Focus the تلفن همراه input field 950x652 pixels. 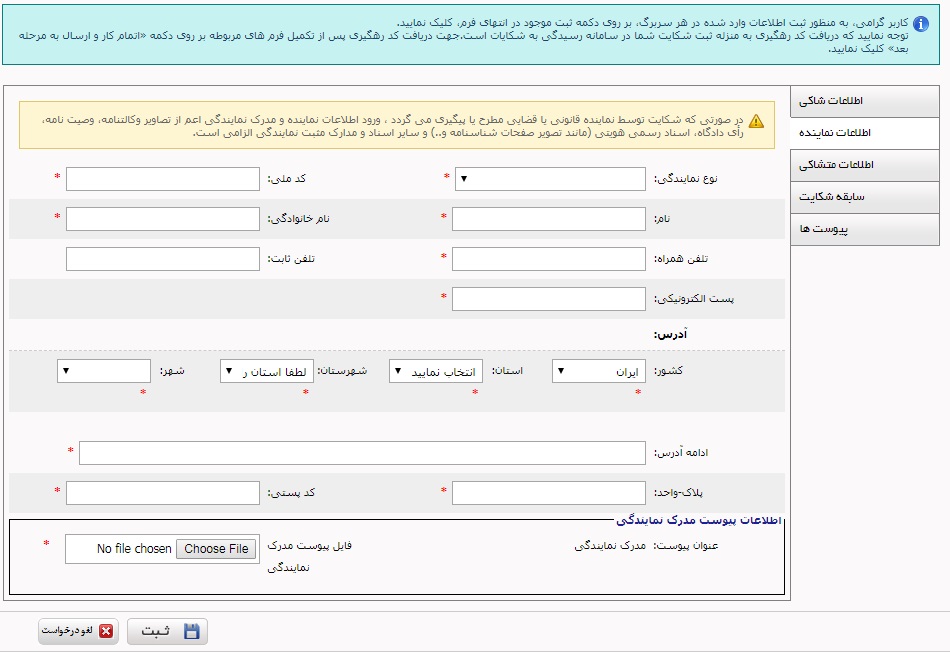[549, 259]
